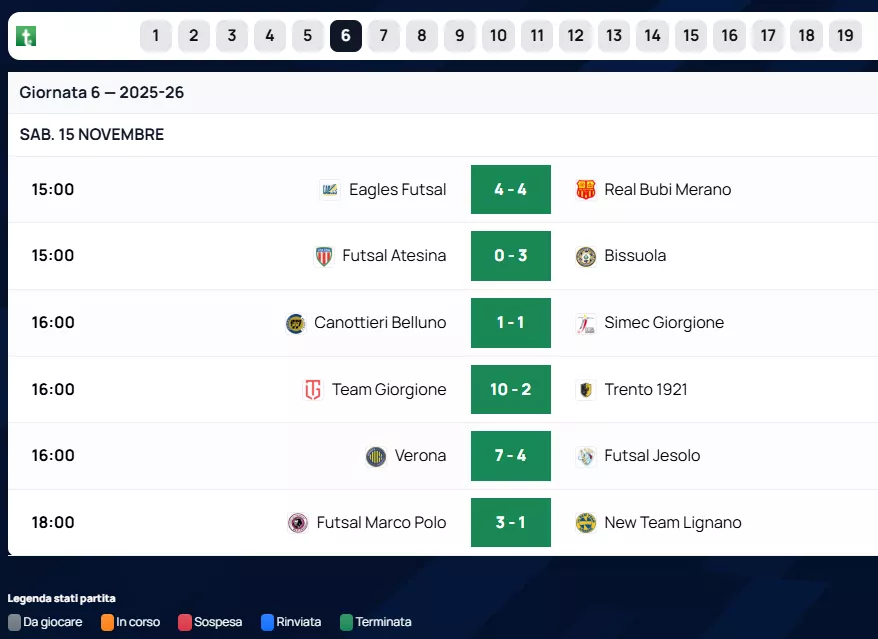The width and height of the screenshot is (878, 639).
Task: Select matchday 1 tab
Action: (x=156, y=36)
